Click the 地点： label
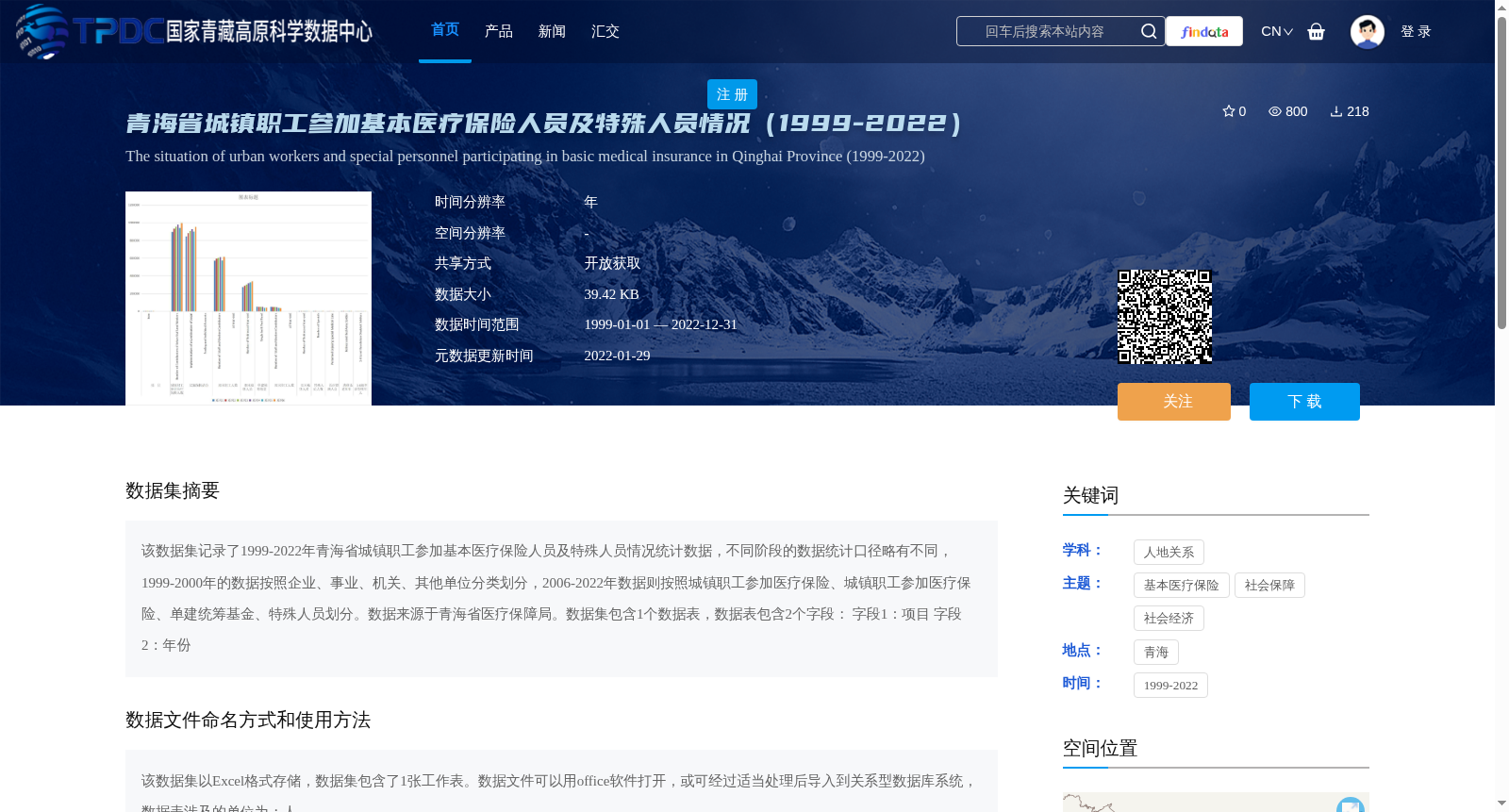 click(x=1083, y=650)
